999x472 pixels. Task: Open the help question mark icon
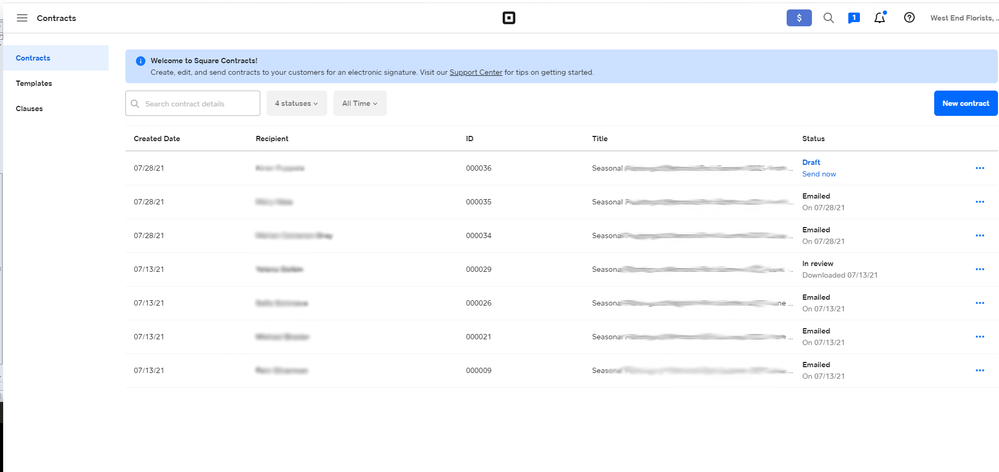pyautogui.click(x=909, y=18)
